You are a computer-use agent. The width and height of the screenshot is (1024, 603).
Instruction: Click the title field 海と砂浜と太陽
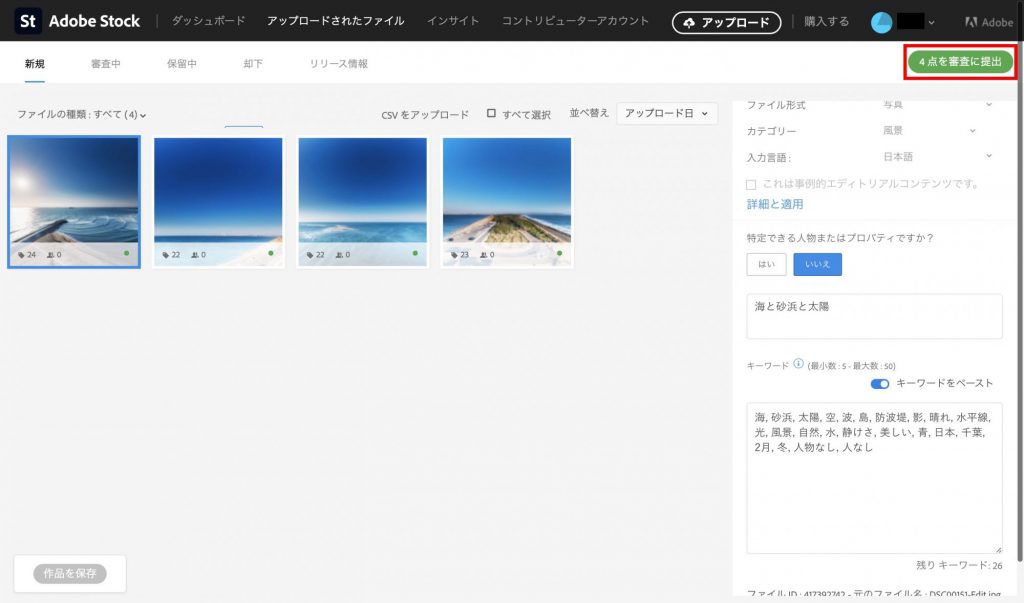(x=873, y=316)
